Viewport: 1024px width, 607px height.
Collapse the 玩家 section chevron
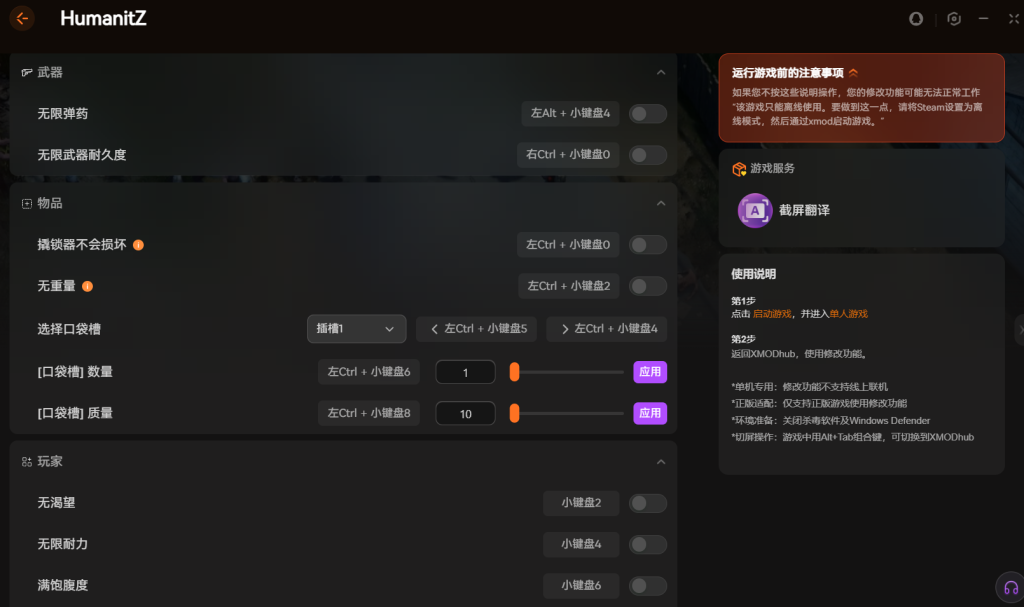click(660, 462)
